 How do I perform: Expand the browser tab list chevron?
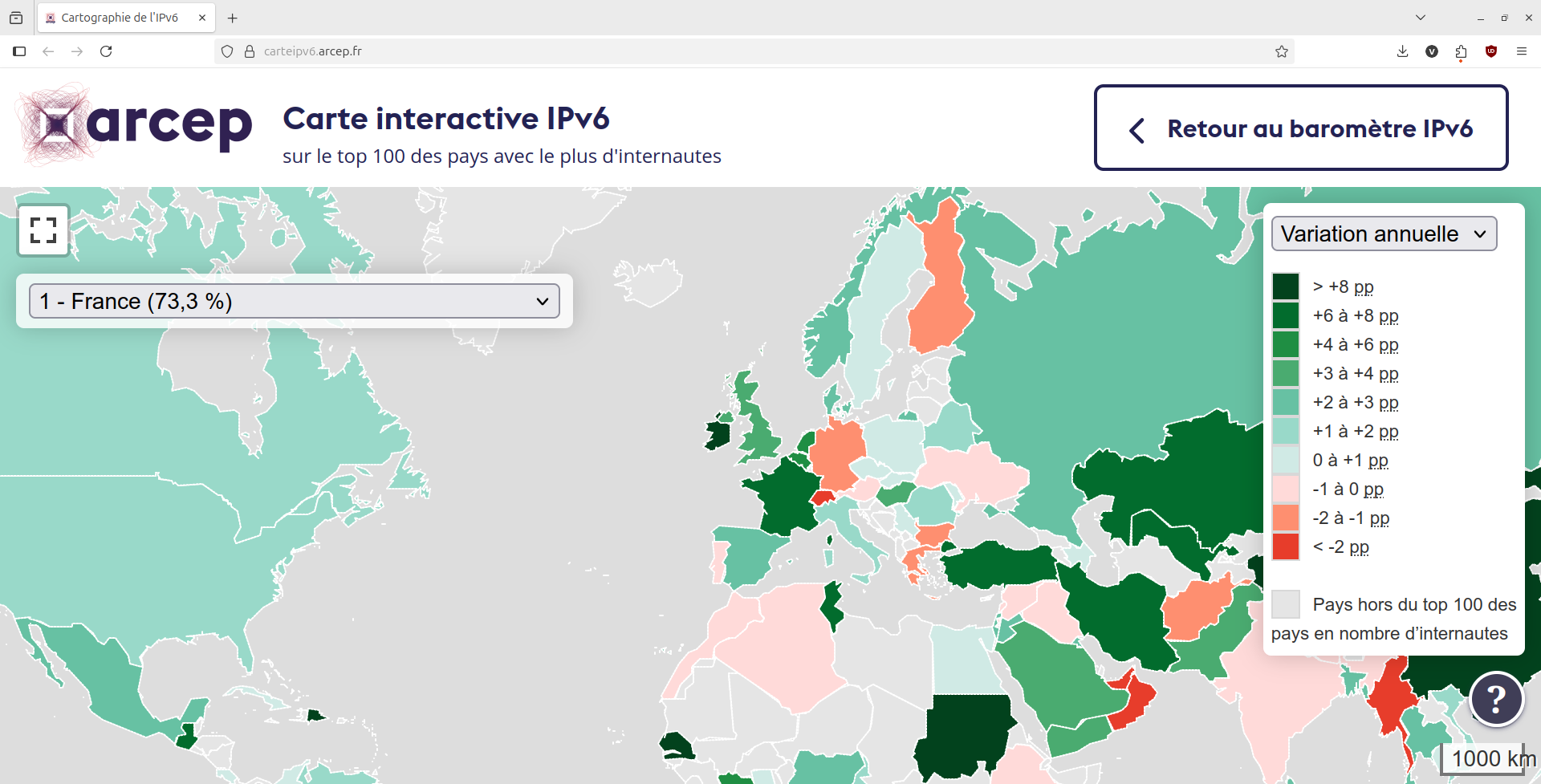pyautogui.click(x=1421, y=17)
